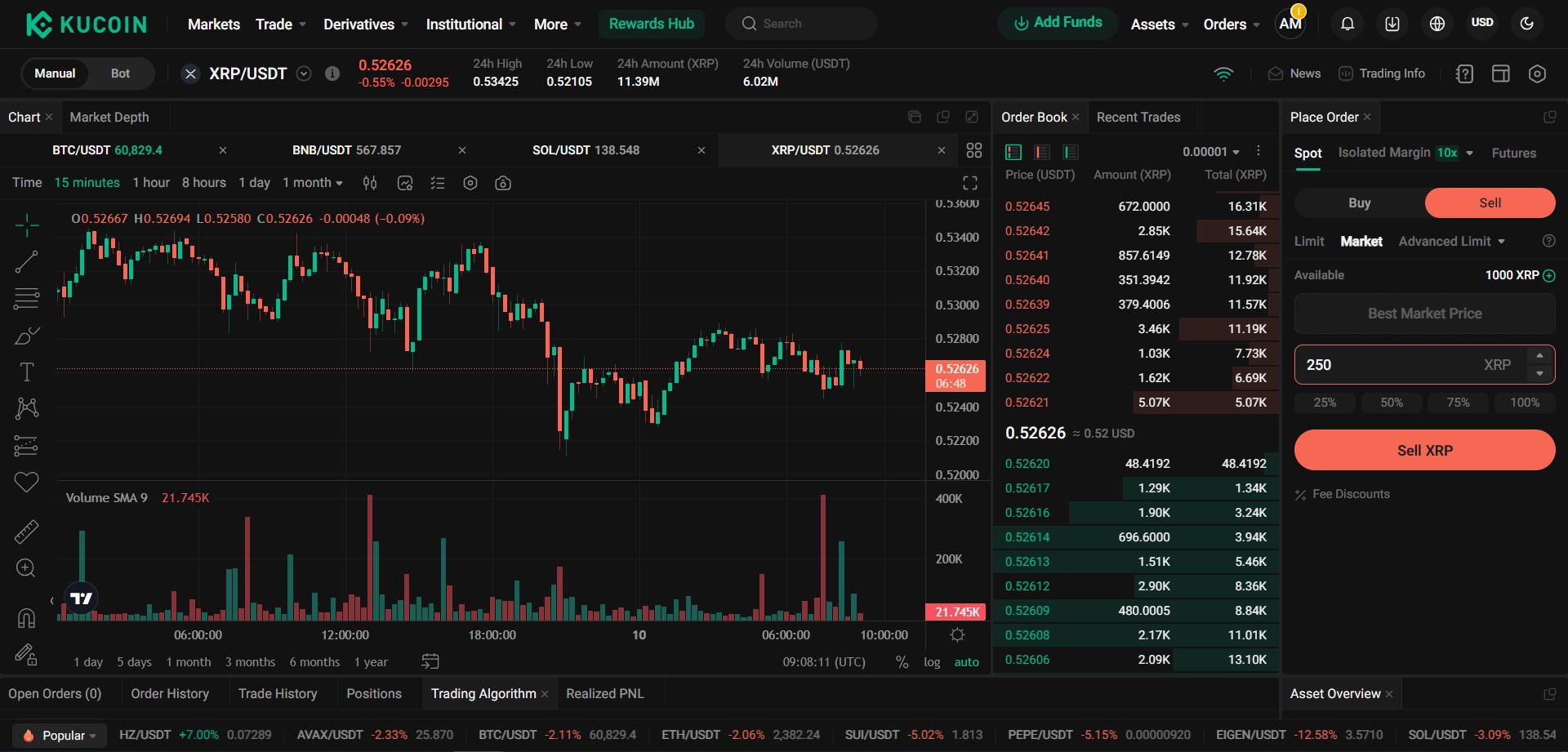Open order book more options menu
Screen dimensions: 1568x752
pyautogui.click(x=1258, y=151)
